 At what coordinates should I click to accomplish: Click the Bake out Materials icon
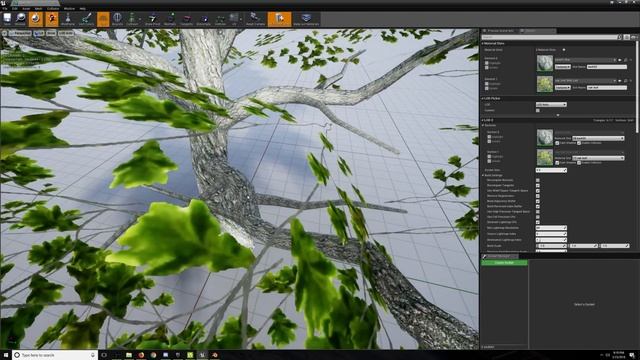306,19
